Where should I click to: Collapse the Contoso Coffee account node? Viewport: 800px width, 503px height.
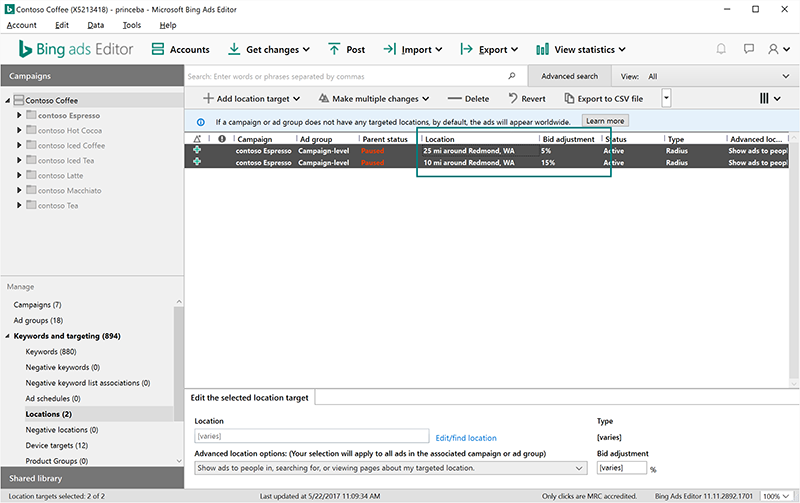pyautogui.click(x=8, y=100)
